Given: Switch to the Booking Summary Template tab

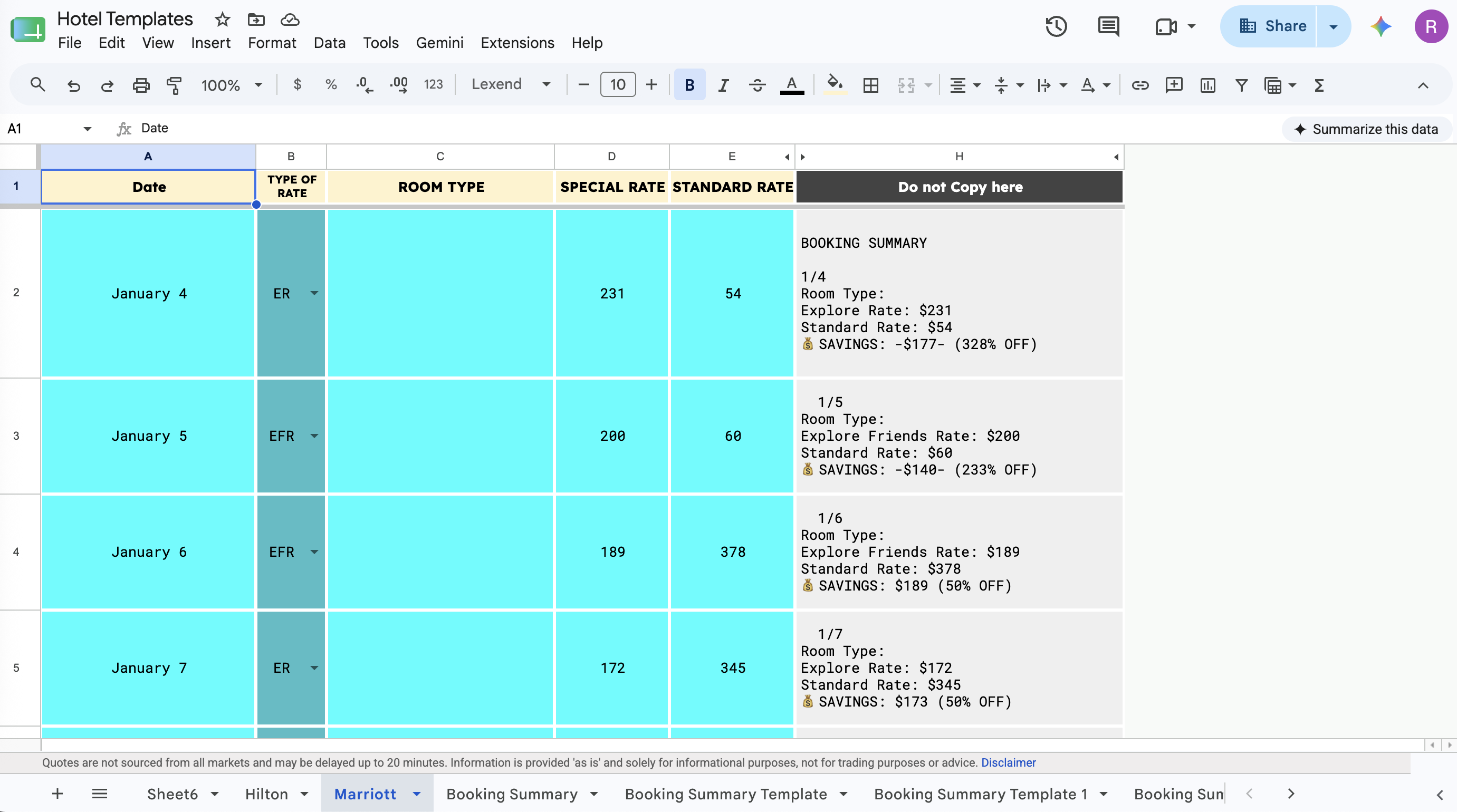Looking at the screenshot, I should (x=726, y=794).
